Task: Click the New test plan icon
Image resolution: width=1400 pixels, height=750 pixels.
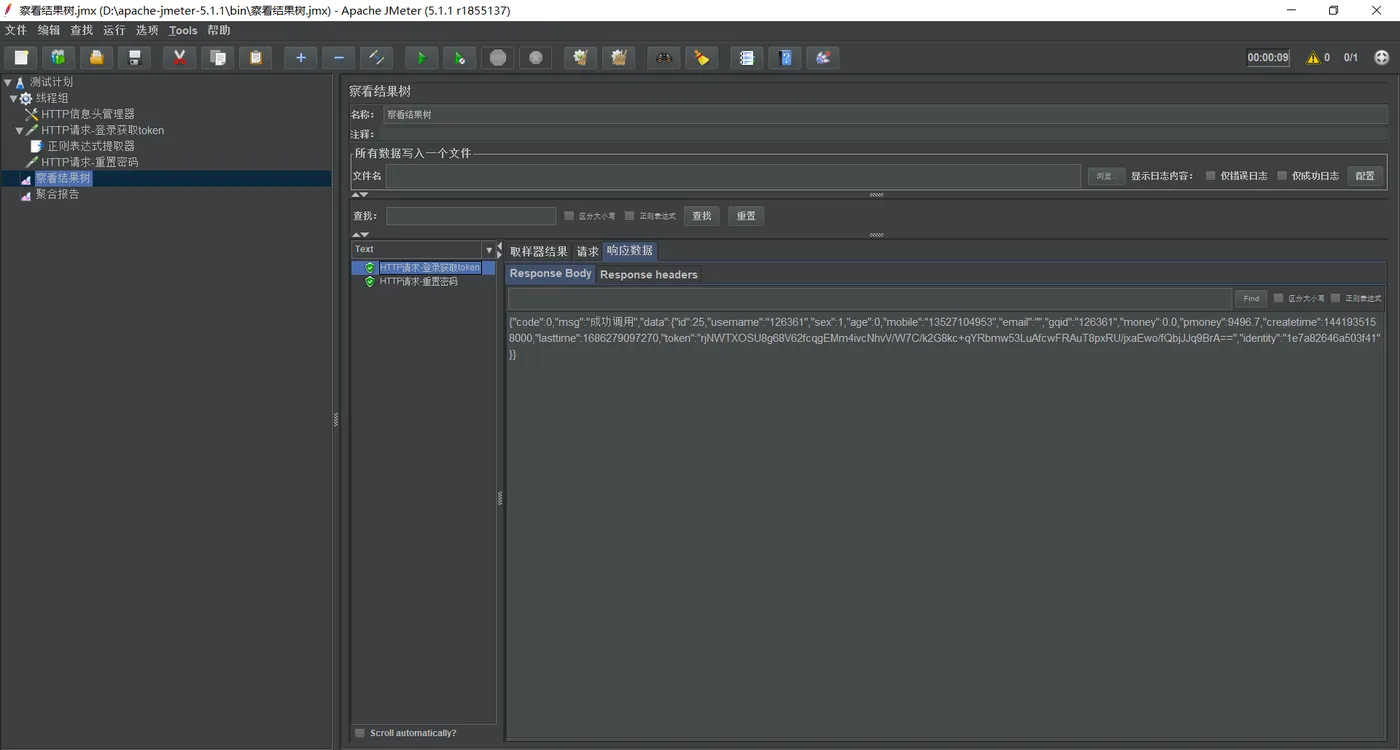Action: (x=21, y=57)
